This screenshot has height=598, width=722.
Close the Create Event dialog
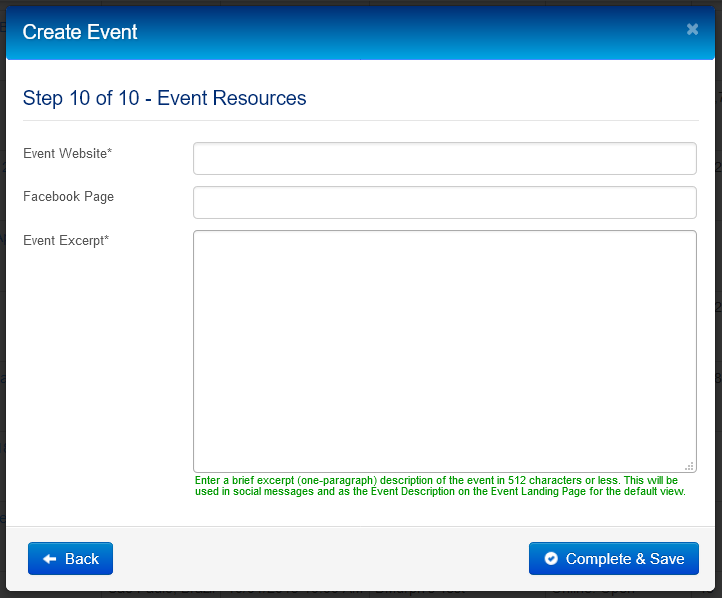[x=692, y=29]
